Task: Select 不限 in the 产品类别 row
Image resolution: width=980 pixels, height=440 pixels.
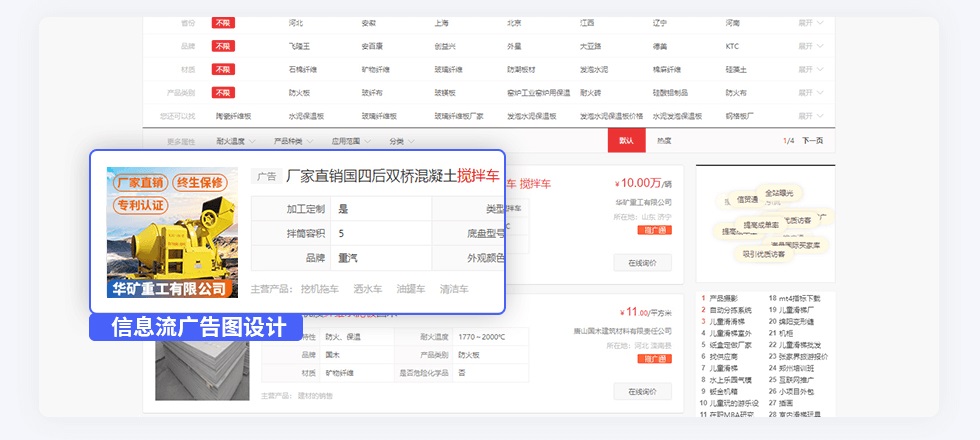Action: tap(223, 92)
